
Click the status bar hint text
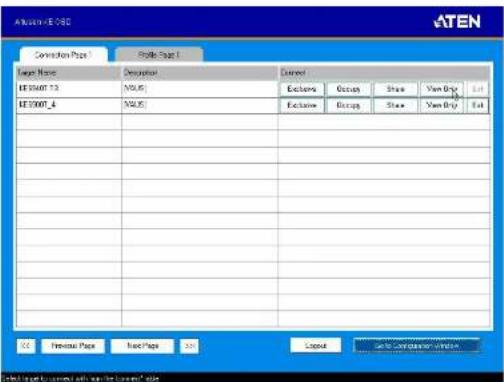click(x=81, y=378)
